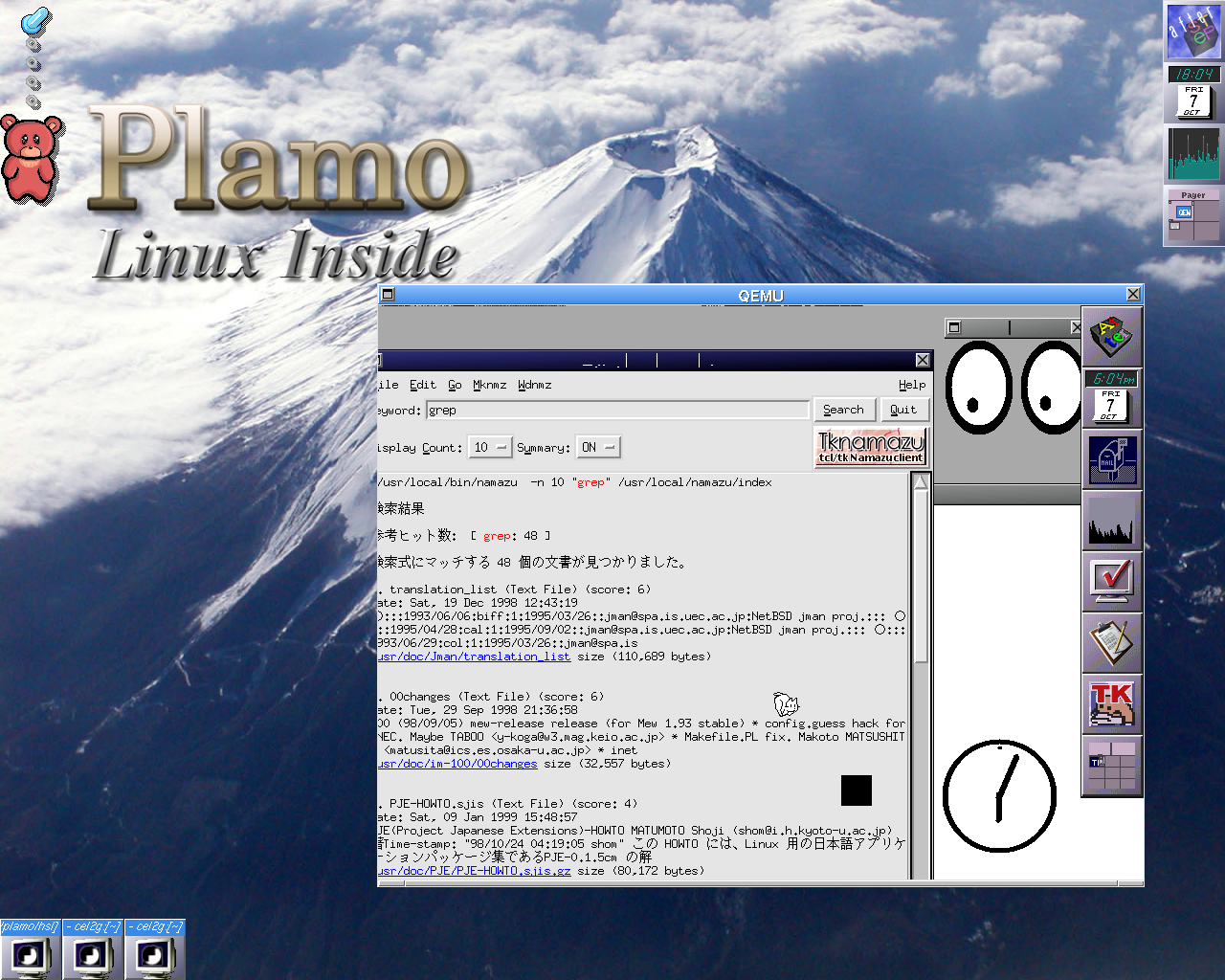Close the Tknamazu window
This screenshot has width=1225, height=980.
pos(923,360)
